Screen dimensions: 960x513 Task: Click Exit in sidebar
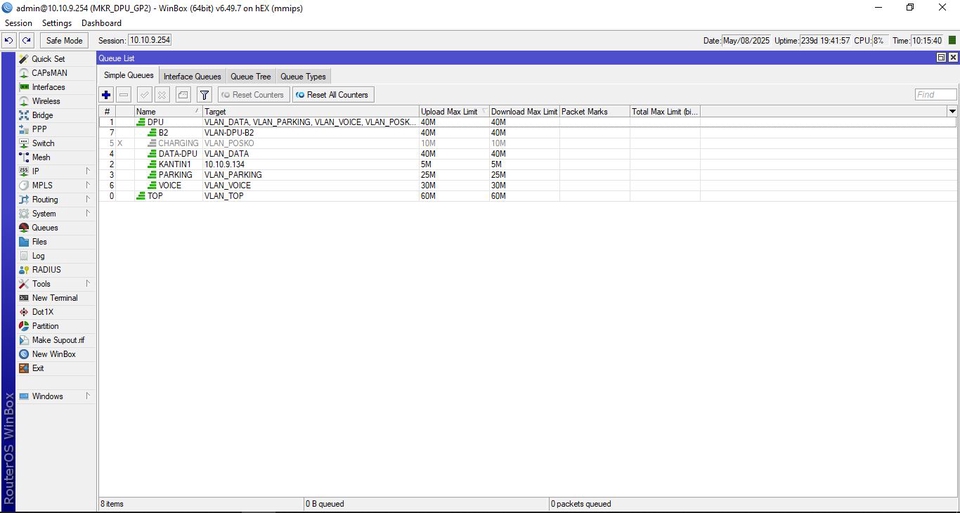pos(56,369)
